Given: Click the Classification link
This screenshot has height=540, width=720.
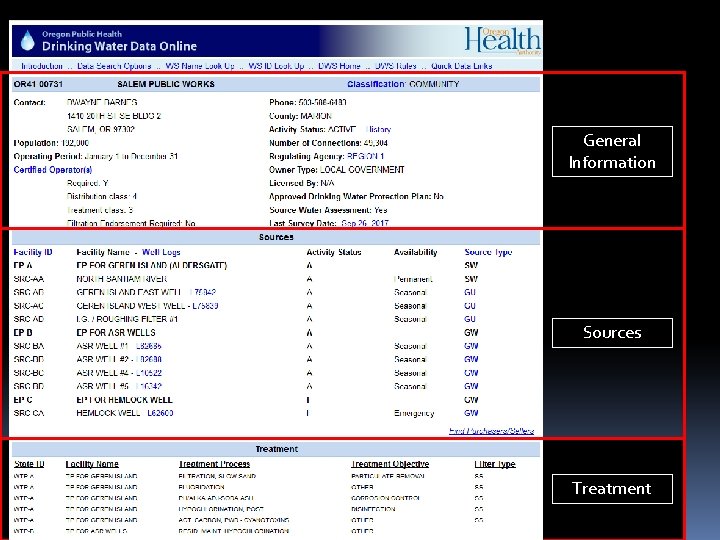Looking at the screenshot, I should pyautogui.click(x=376, y=84).
